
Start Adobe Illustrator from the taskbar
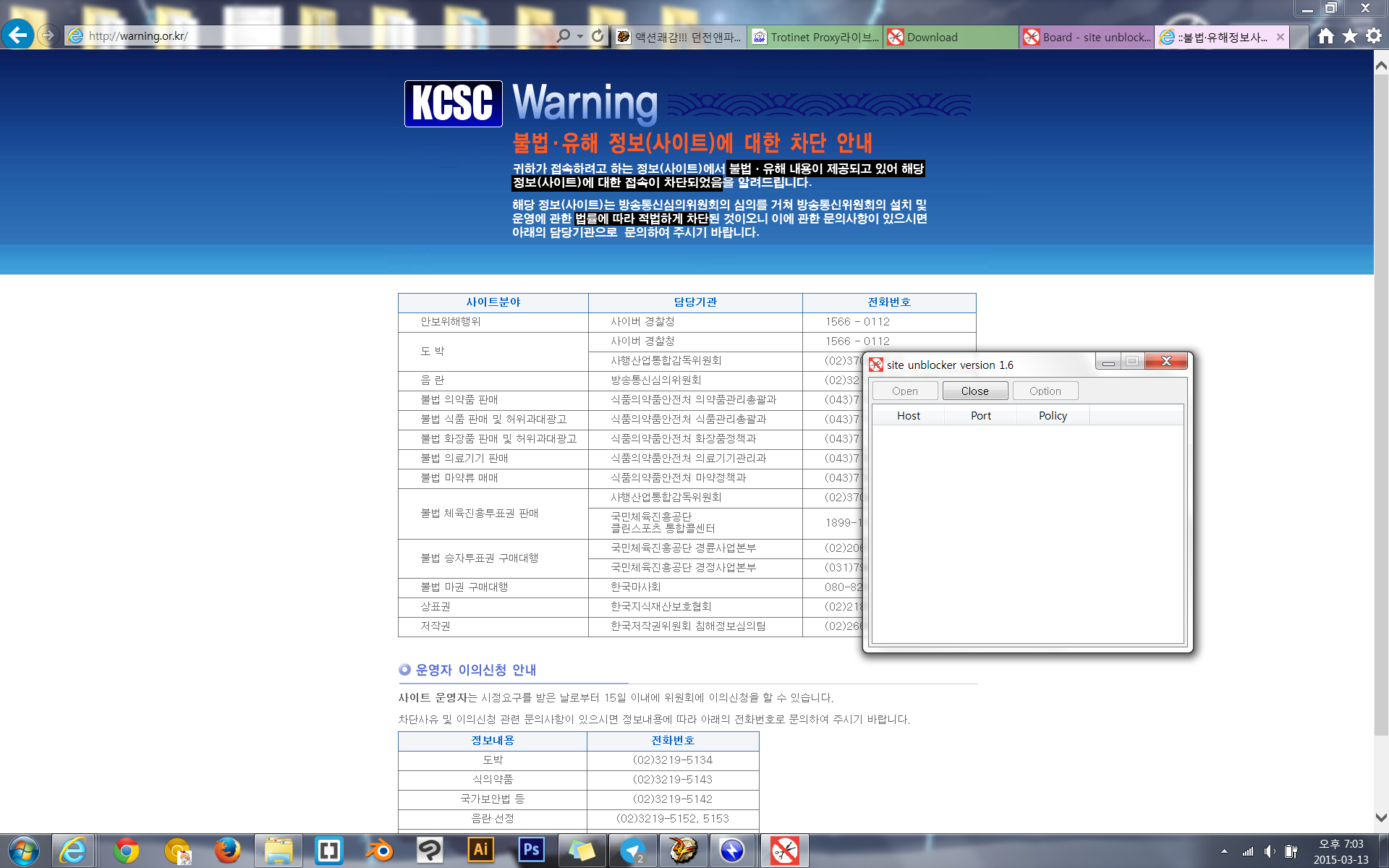pyautogui.click(x=481, y=851)
